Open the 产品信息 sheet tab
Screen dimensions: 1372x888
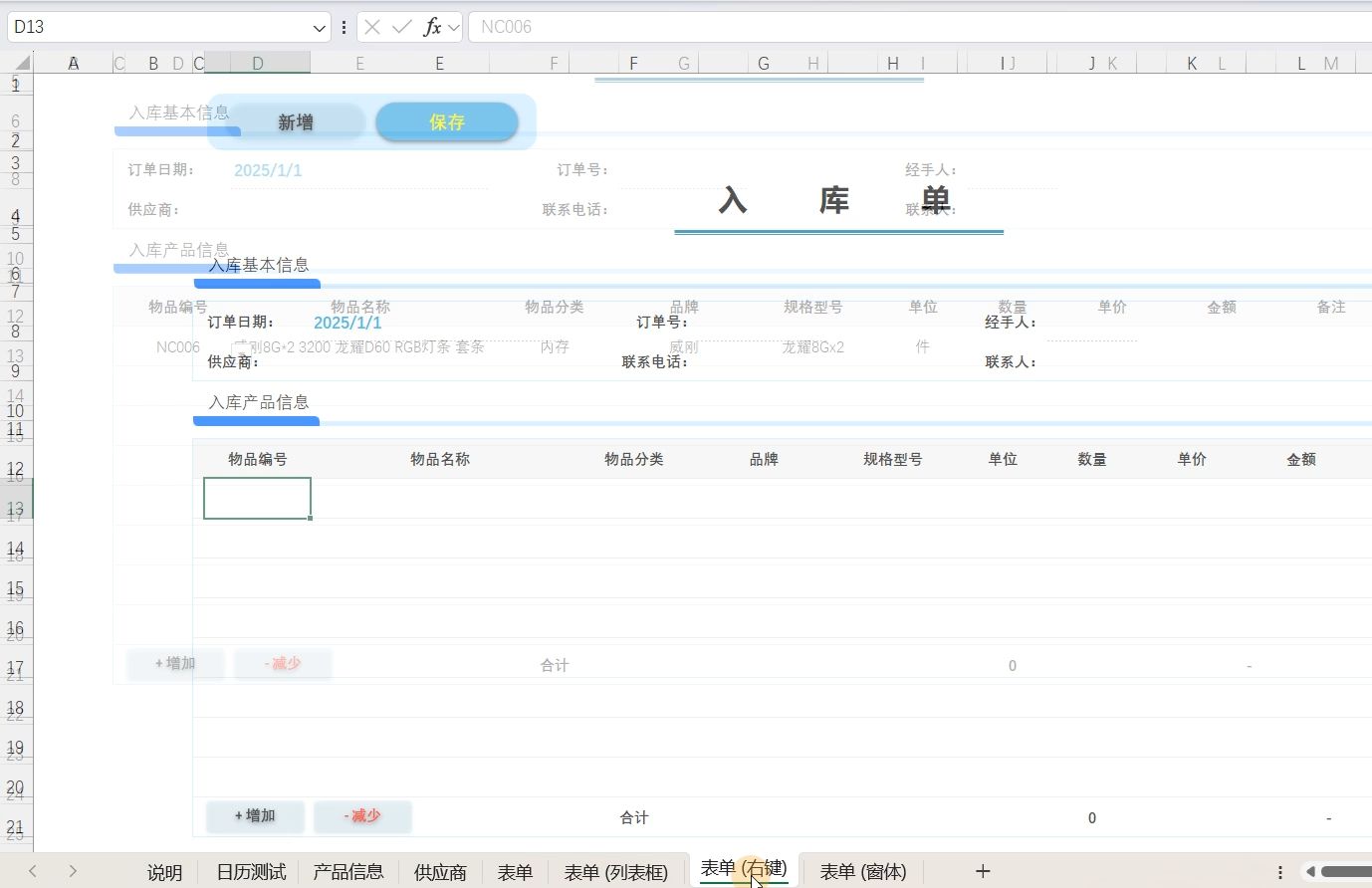pos(347,871)
